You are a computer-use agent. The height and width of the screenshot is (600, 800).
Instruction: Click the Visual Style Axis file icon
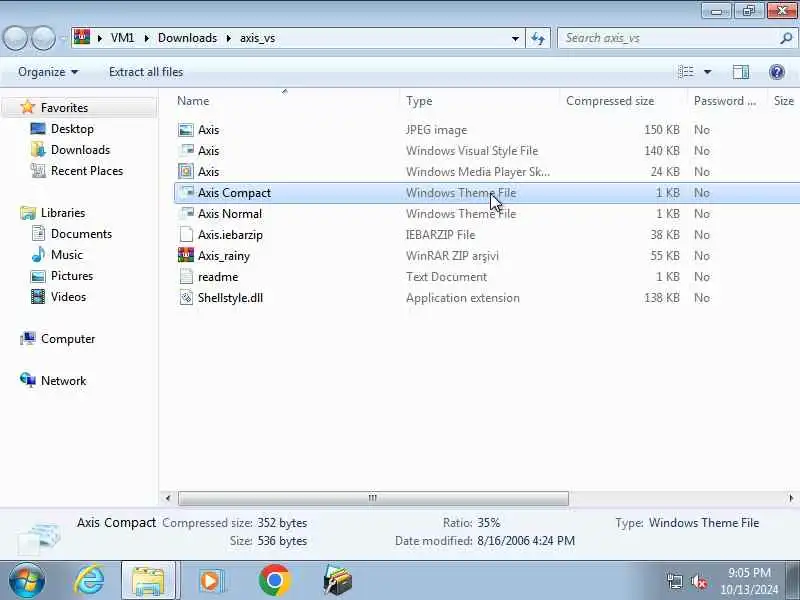coord(186,151)
